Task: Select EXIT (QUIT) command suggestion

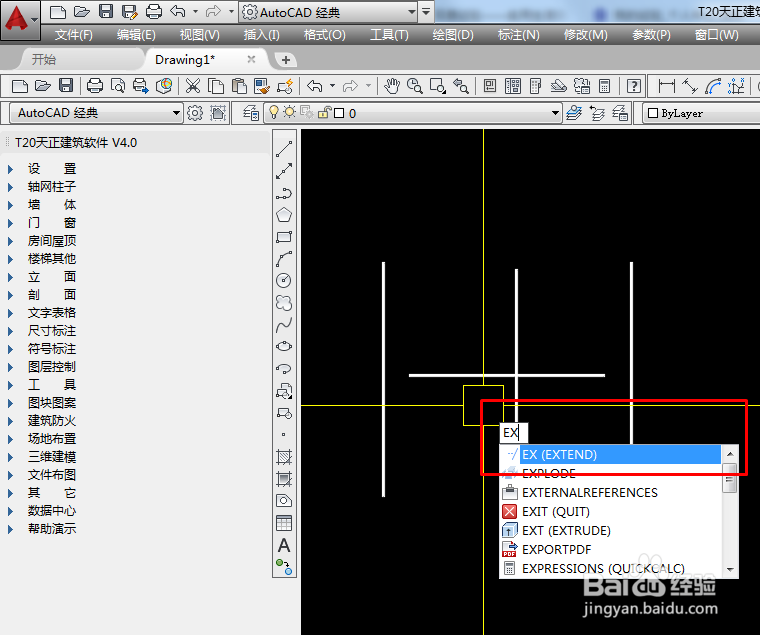Action: (611, 511)
